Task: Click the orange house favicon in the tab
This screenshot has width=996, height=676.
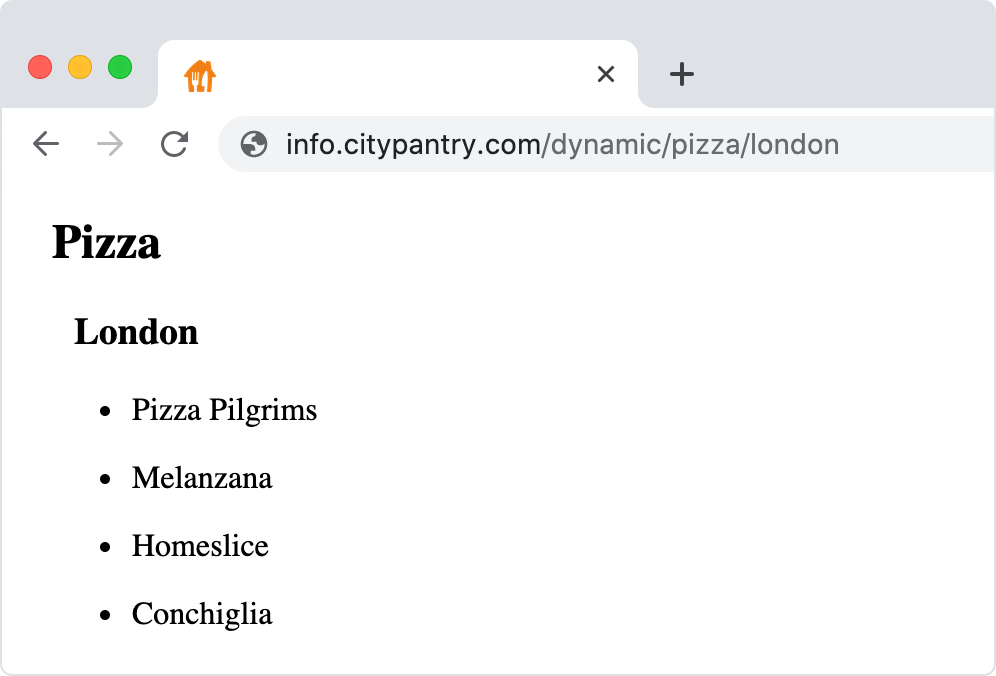Action: pyautogui.click(x=200, y=76)
